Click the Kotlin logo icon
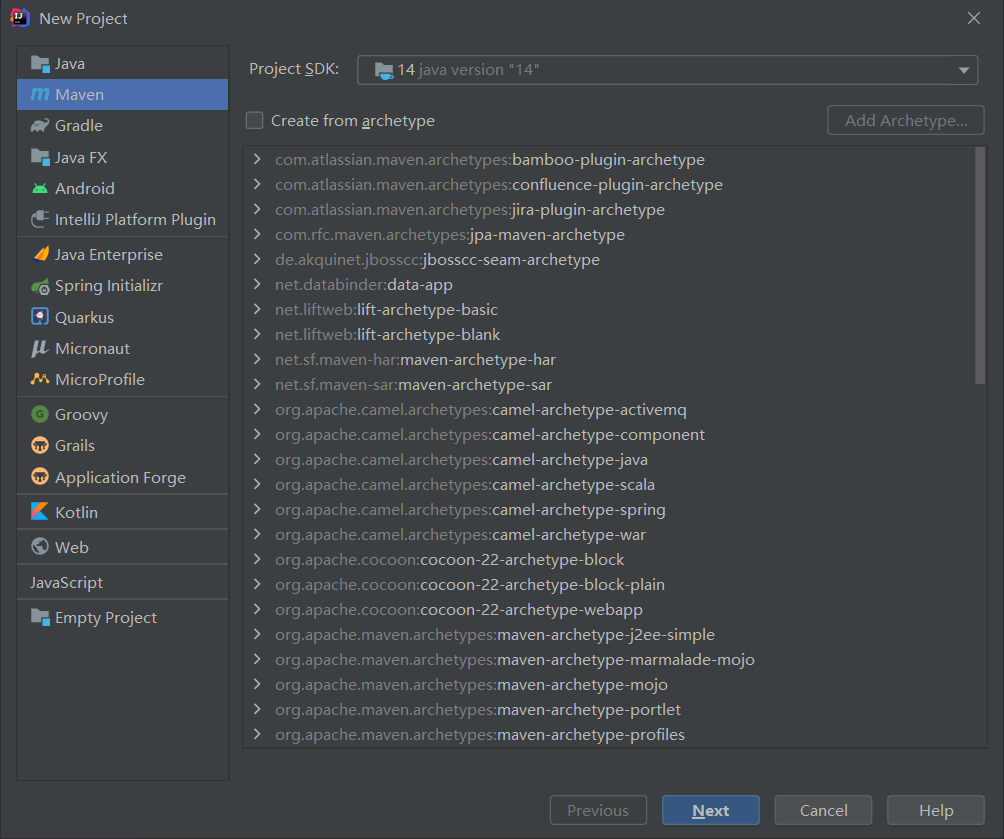This screenshot has height=839, width=1004. tap(40, 512)
